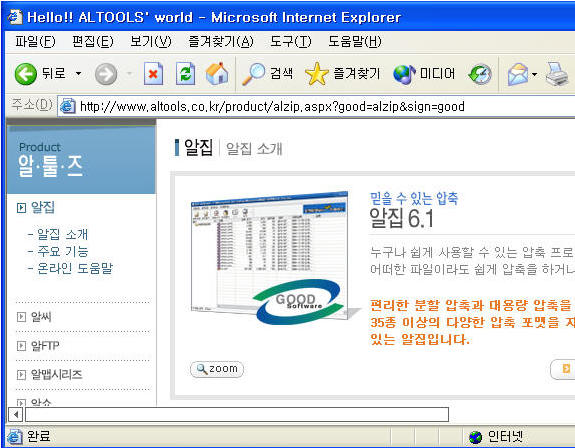Viewport: 575px width, 448px height.
Task: Click the IE logo in the title bar
Action: (x=15, y=17)
